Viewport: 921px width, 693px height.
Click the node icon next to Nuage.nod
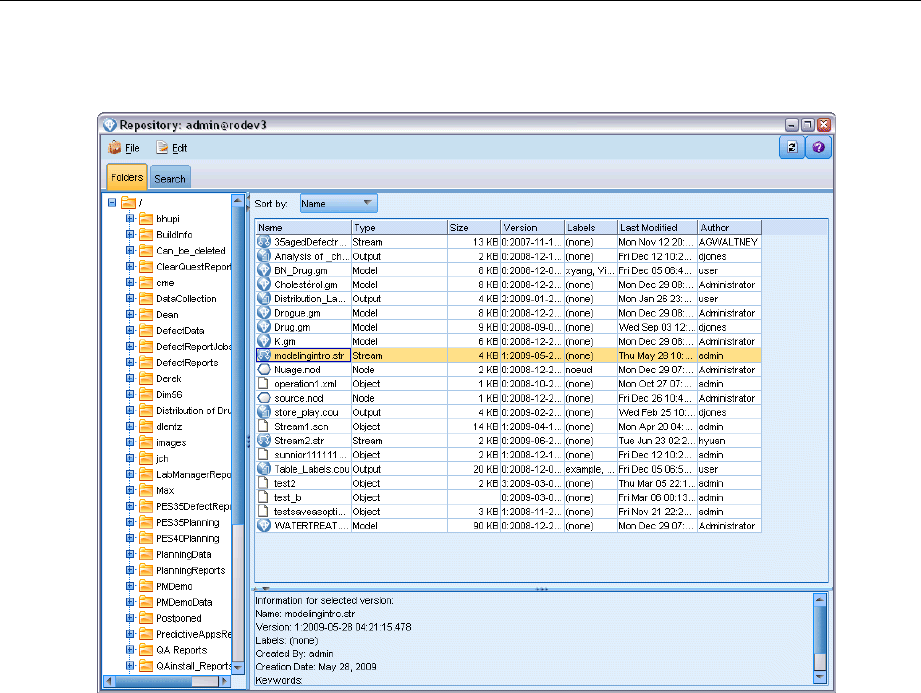pos(265,369)
